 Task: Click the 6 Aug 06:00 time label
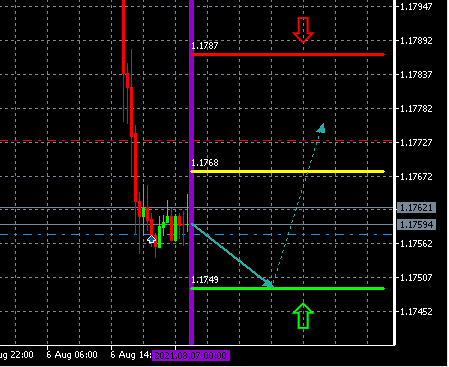pyautogui.click(x=72, y=355)
